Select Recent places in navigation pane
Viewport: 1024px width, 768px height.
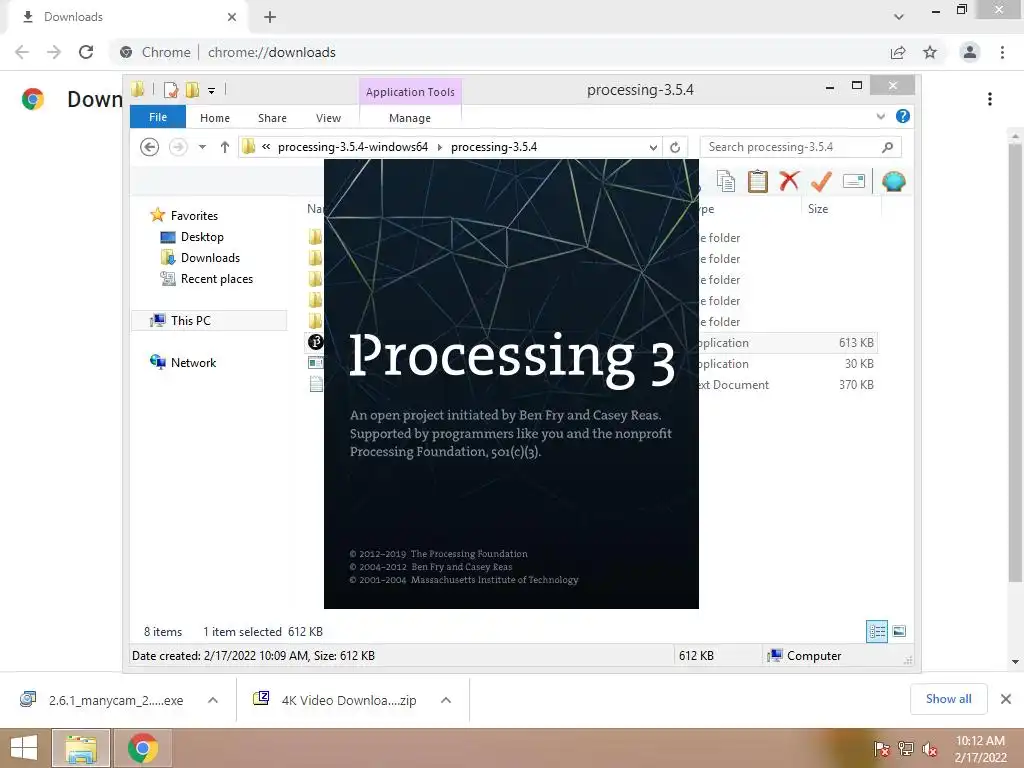[x=217, y=279]
